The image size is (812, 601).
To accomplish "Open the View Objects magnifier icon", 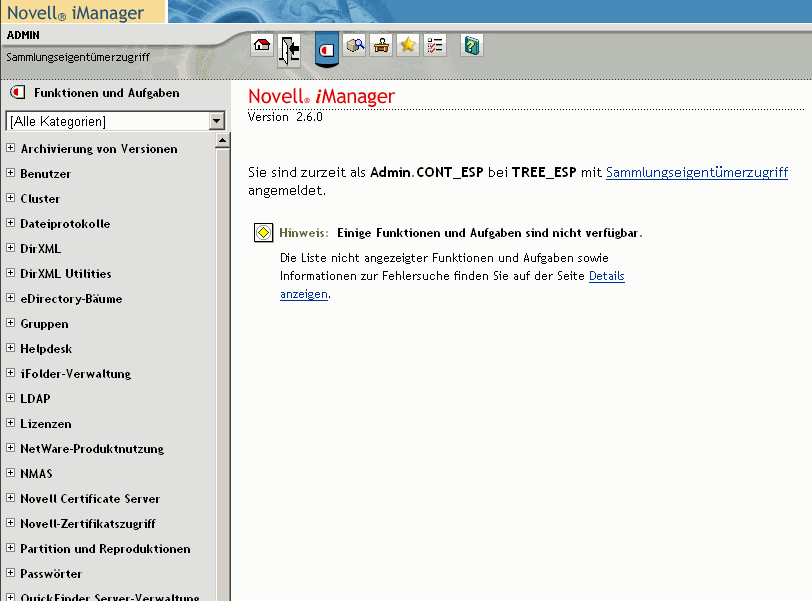I will (355, 46).
